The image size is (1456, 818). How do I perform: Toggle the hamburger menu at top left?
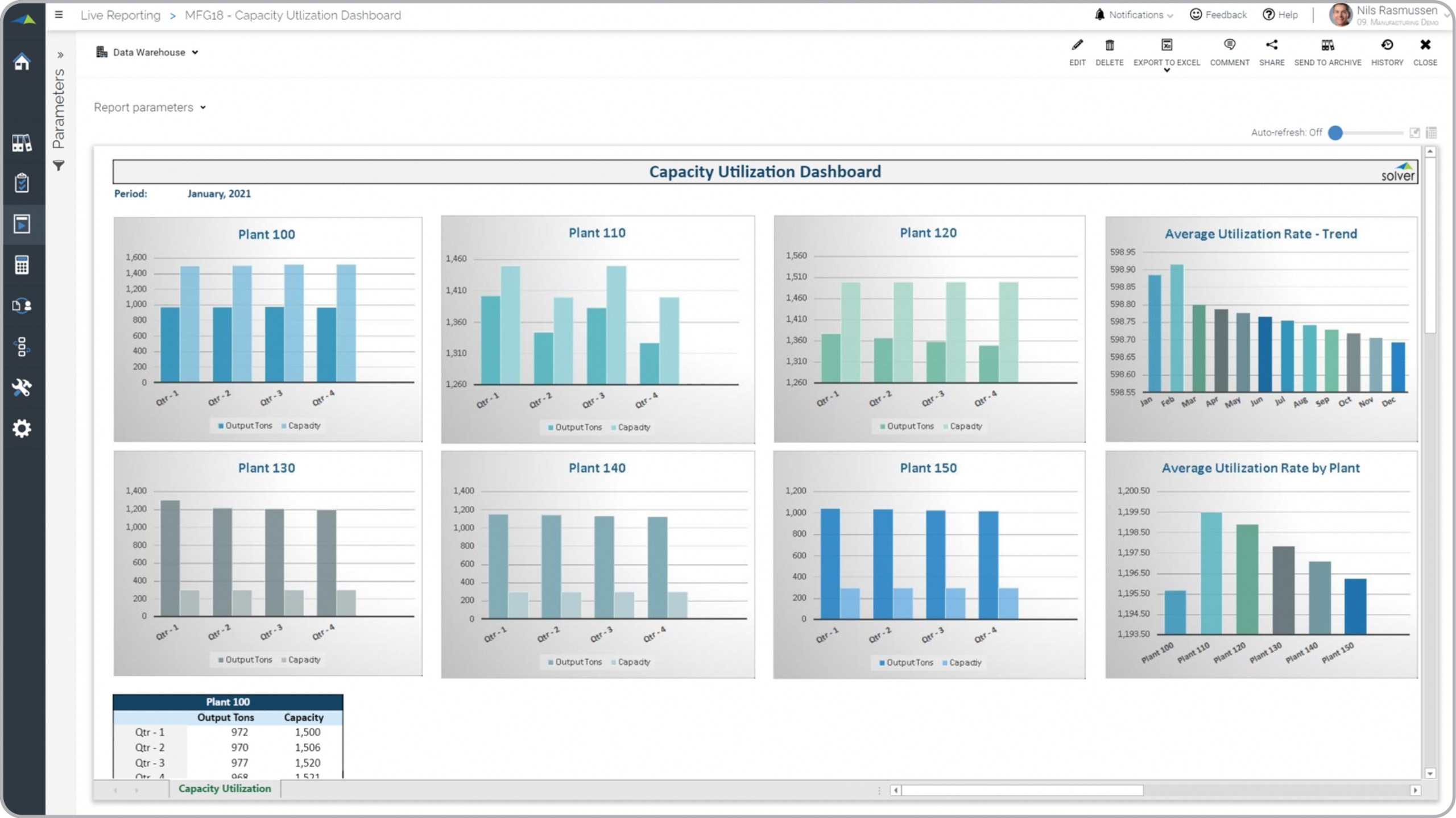(x=59, y=15)
